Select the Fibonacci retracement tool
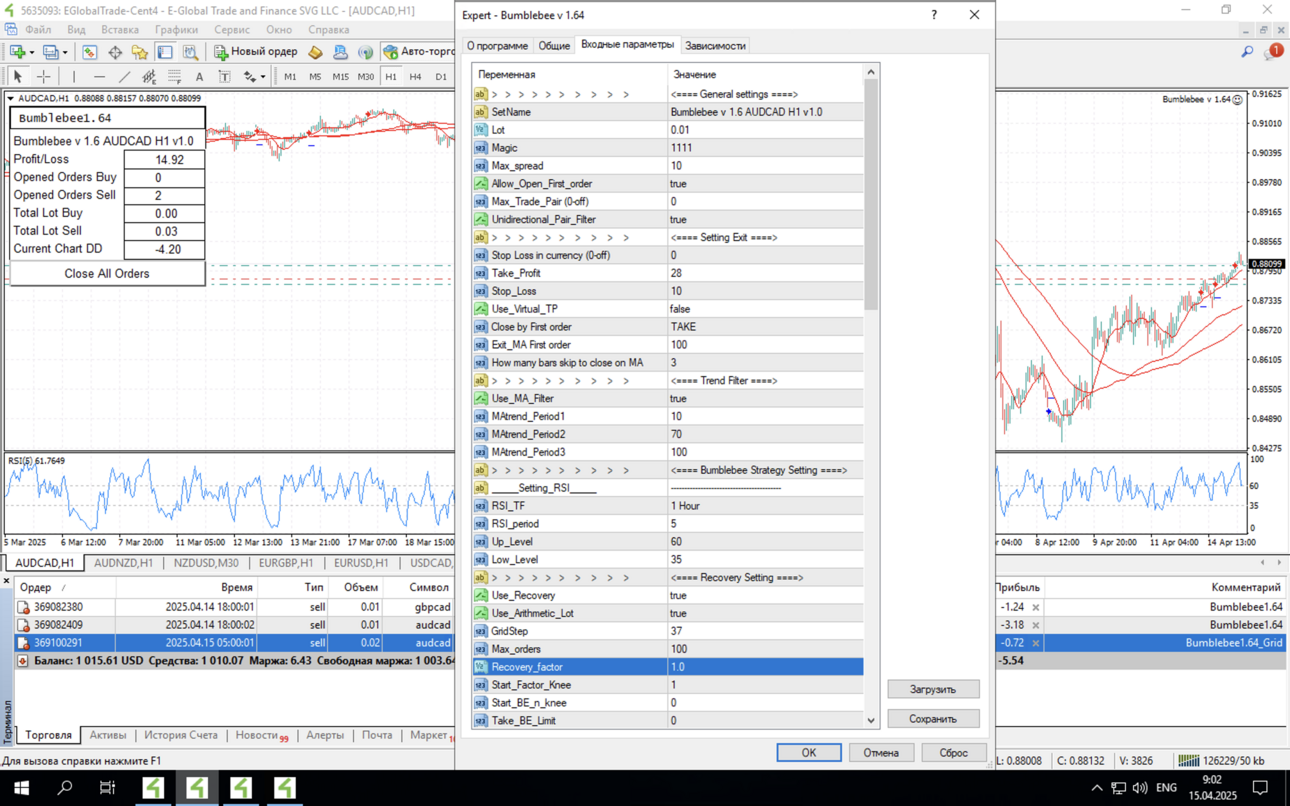The height and width of the screenshot is (806, 1290). (x=174, y=77)
